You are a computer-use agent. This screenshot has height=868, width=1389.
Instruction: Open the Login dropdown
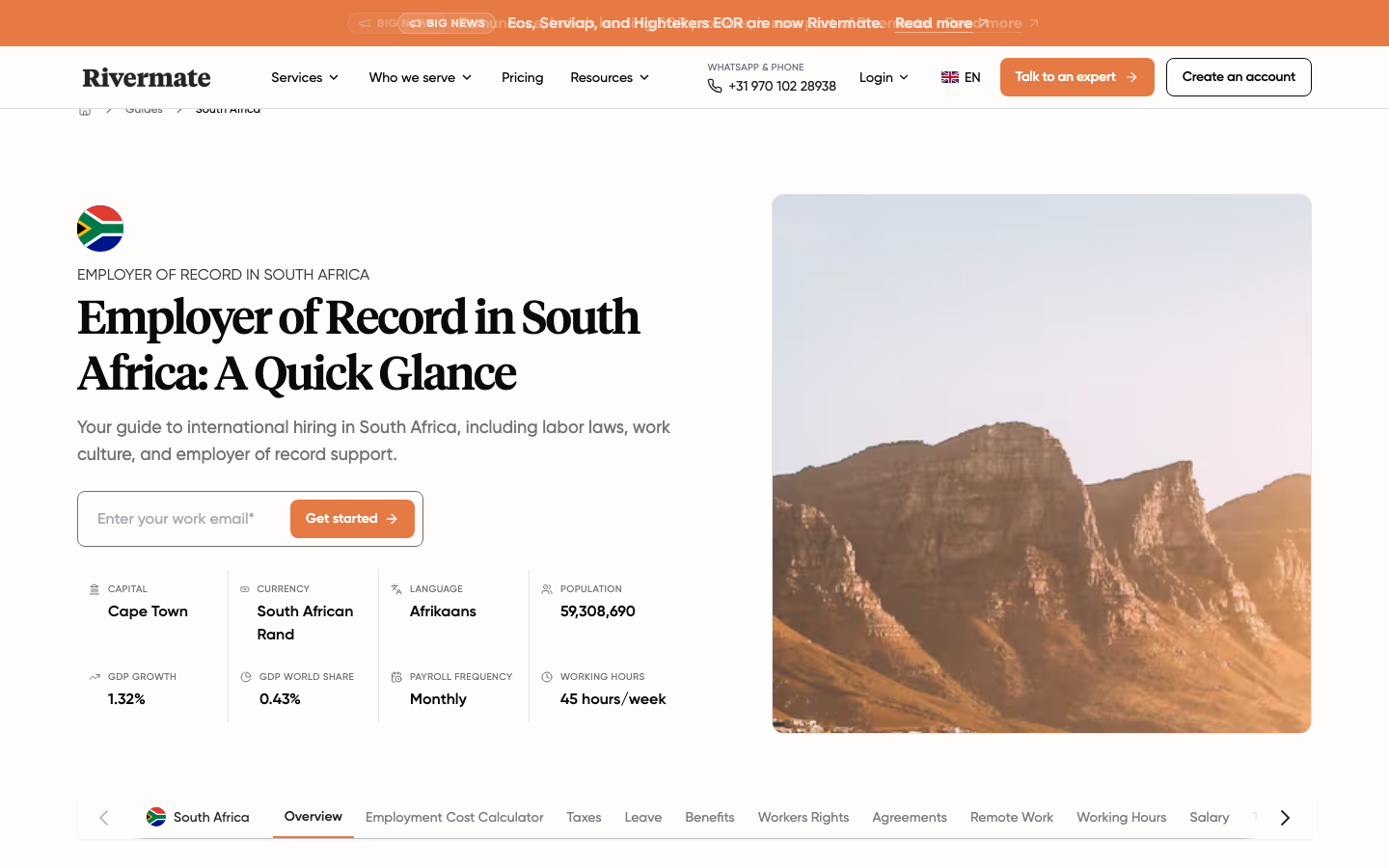point(884,77)
